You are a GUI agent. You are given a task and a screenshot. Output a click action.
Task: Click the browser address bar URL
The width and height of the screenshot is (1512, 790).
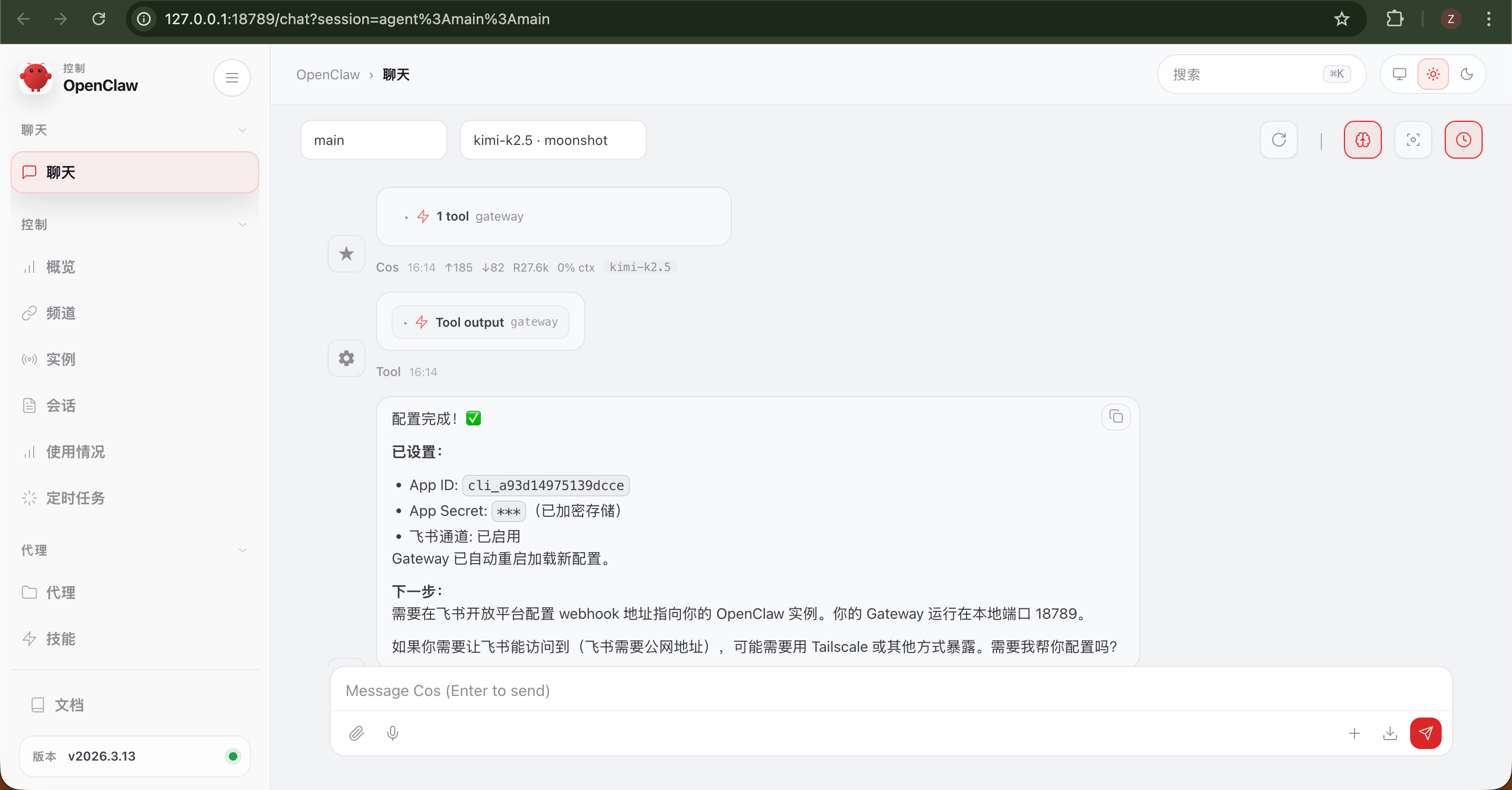357,19
